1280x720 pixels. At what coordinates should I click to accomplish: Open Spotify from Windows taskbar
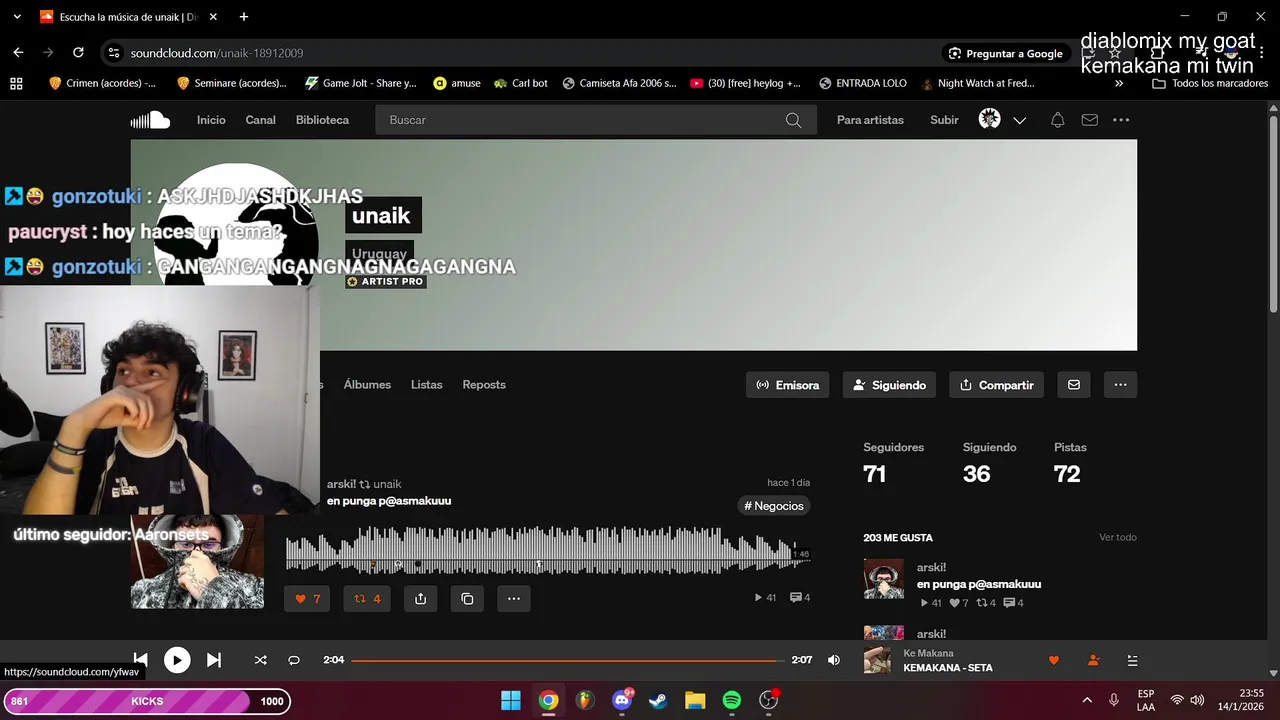pyautogui.click(x=732, y=700)
